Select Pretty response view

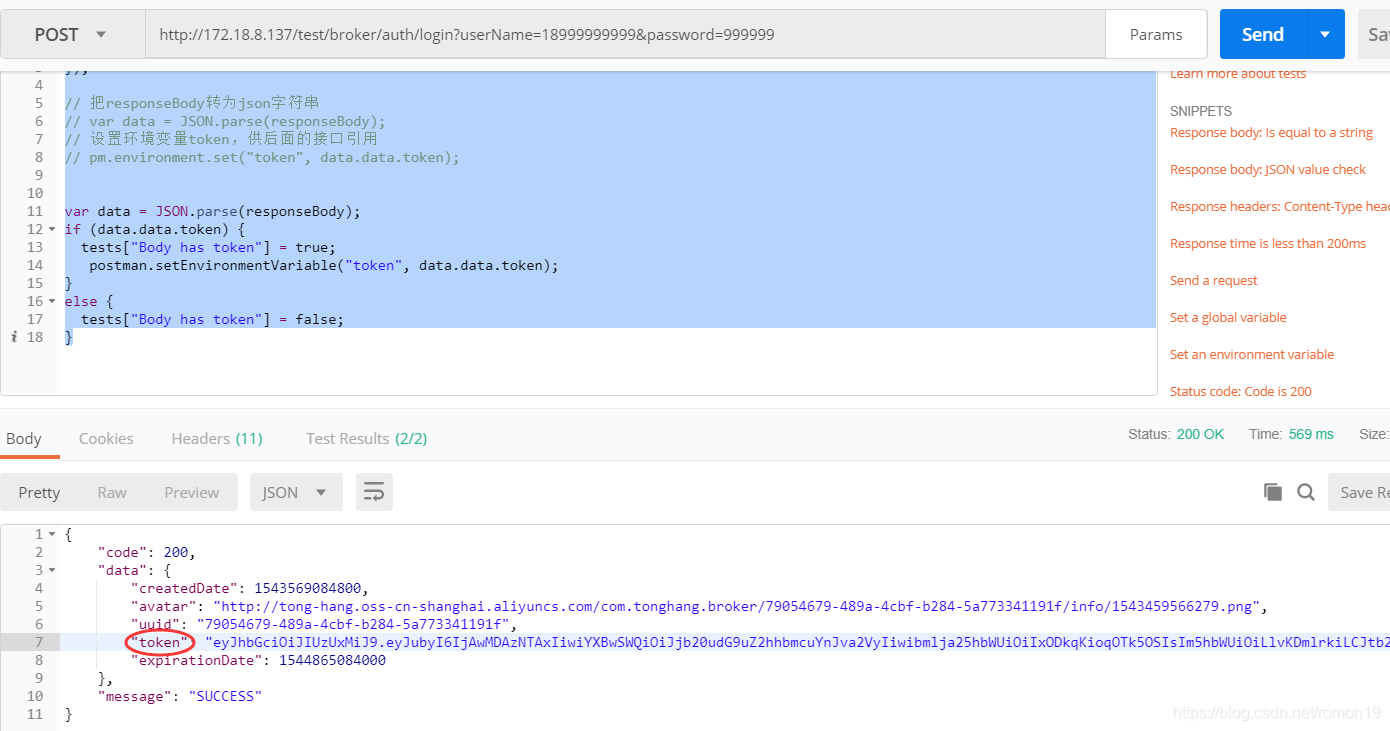39,492
